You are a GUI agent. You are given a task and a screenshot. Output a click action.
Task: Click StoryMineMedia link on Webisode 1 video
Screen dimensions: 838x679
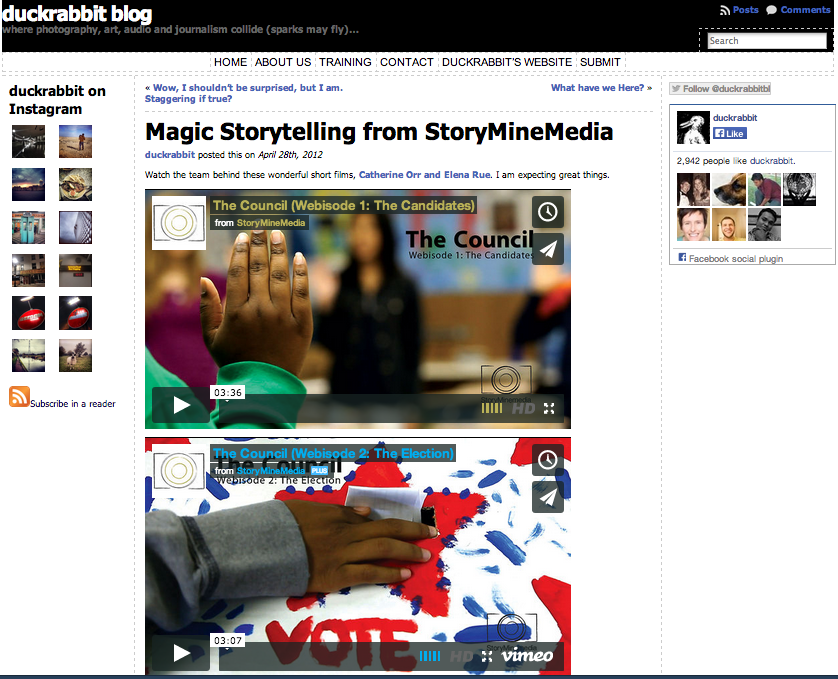271,223
